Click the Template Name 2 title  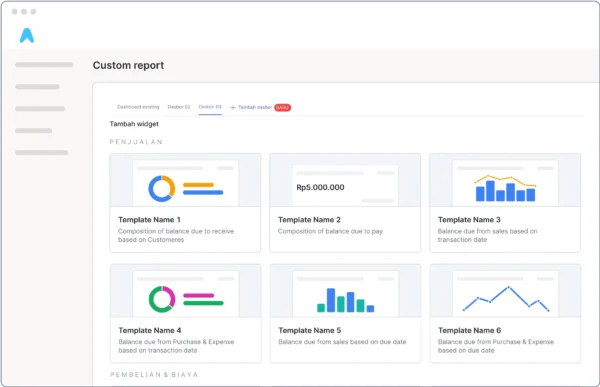[309, 220]
